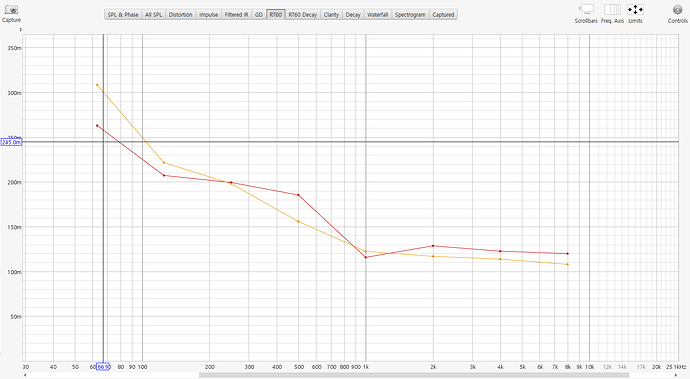Click the horizontal scrollbar left arrow
690x379 pixels.
[x=25, y=375]
